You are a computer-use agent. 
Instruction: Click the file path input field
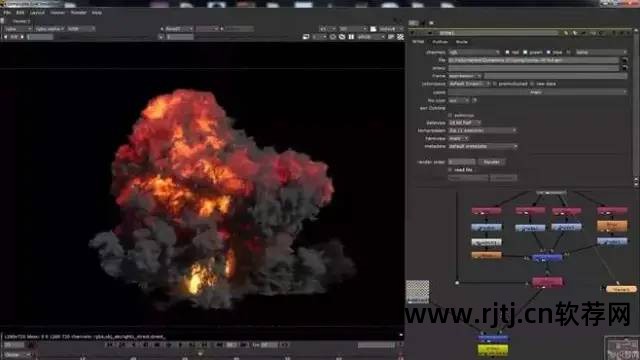[533, 60]
